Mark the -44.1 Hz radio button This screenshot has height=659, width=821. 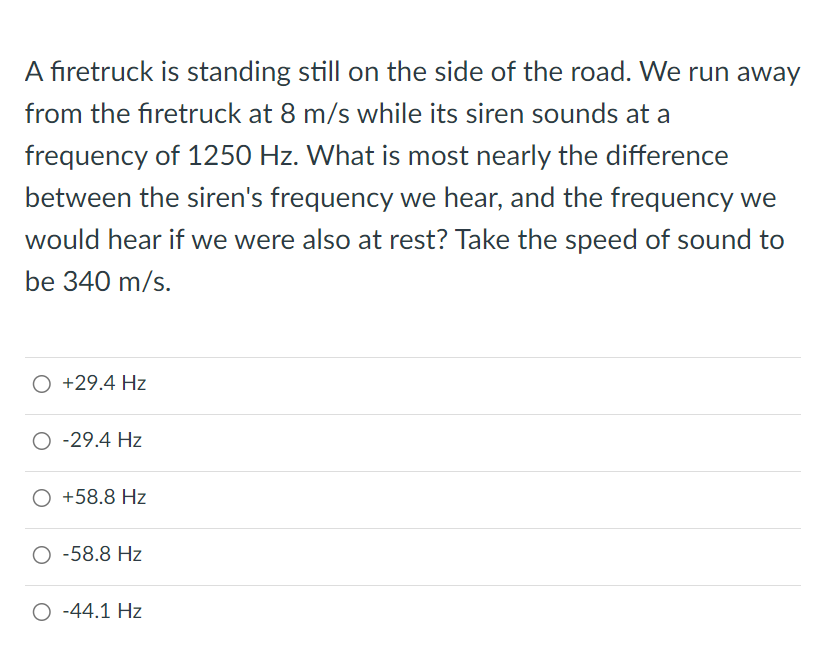click(42, 611)
